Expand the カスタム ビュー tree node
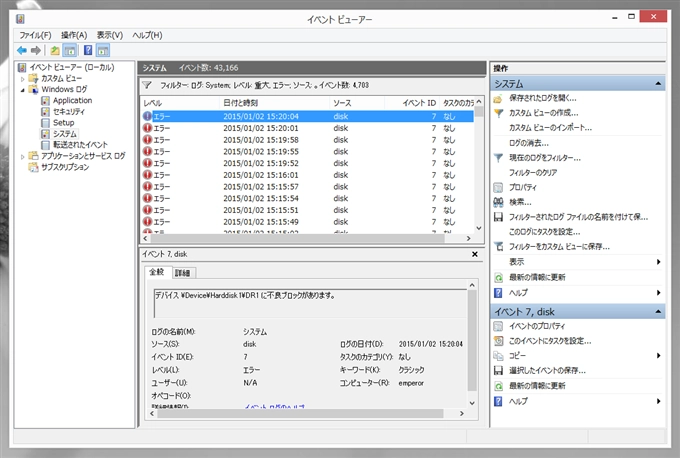 point(23,79)
